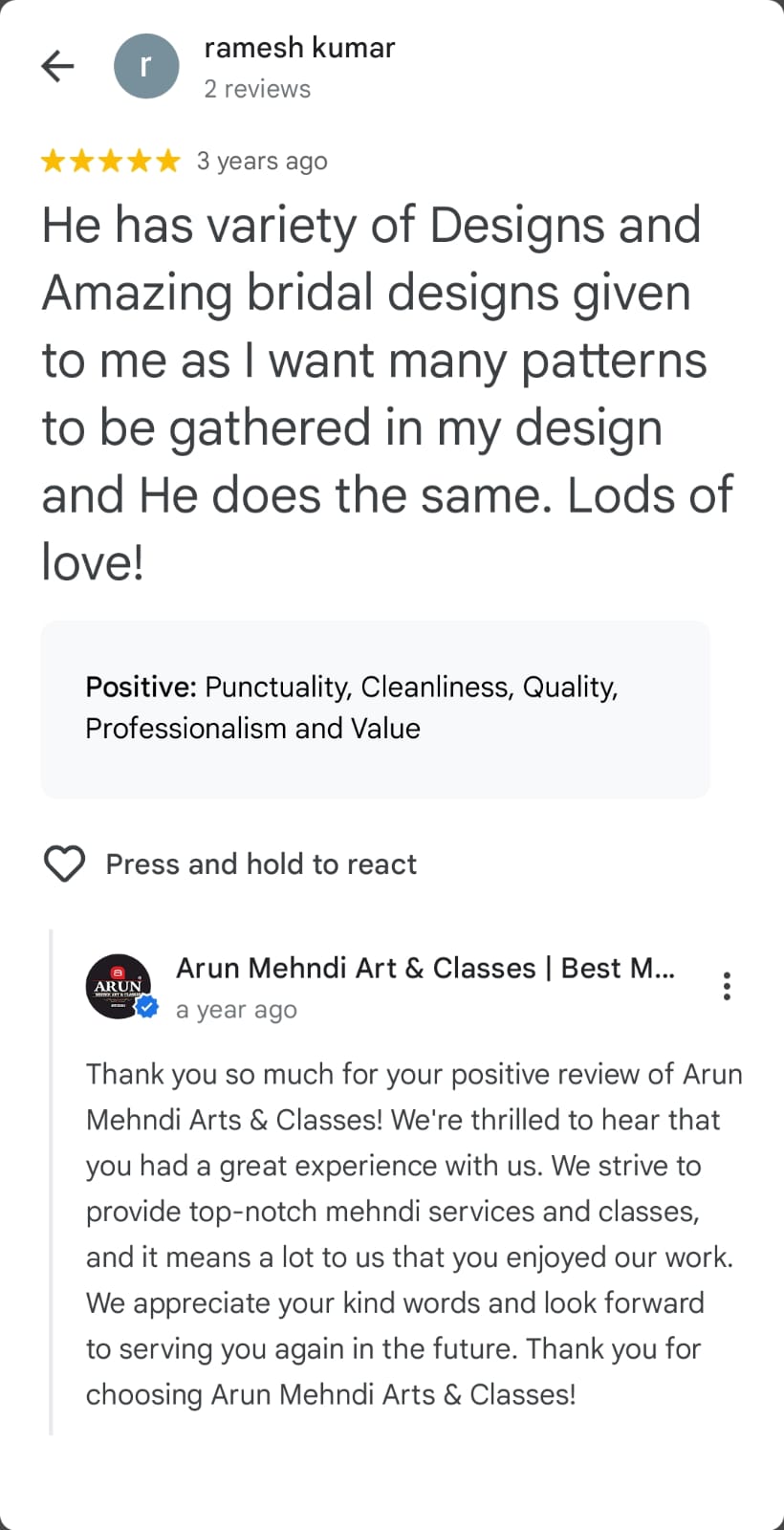Click the second rating star
The height and width of the screenshot is (1530, 784).
pos(82,161)
